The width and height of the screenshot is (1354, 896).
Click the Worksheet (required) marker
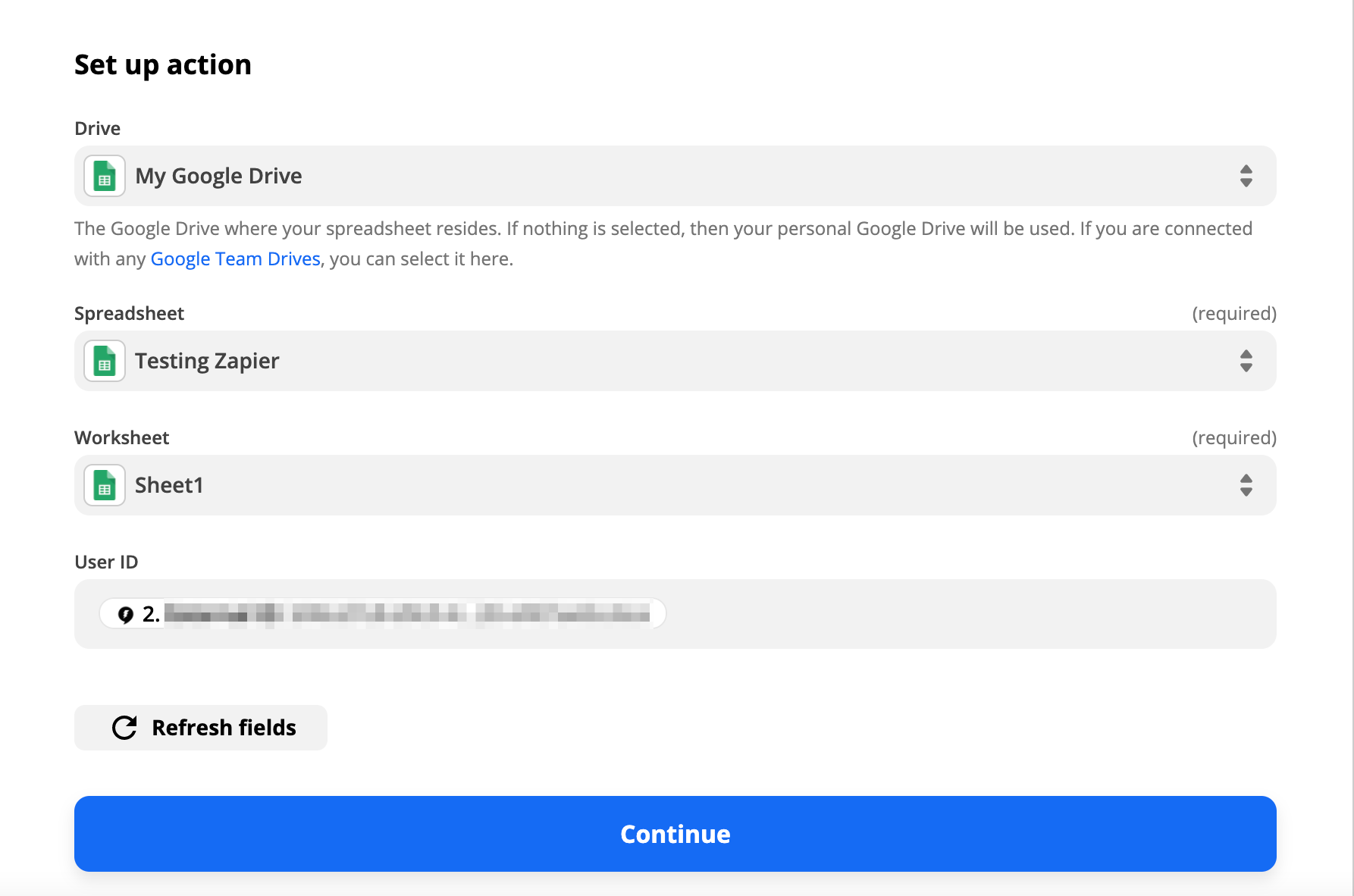pyautogui.click(x=1234, y=438)
